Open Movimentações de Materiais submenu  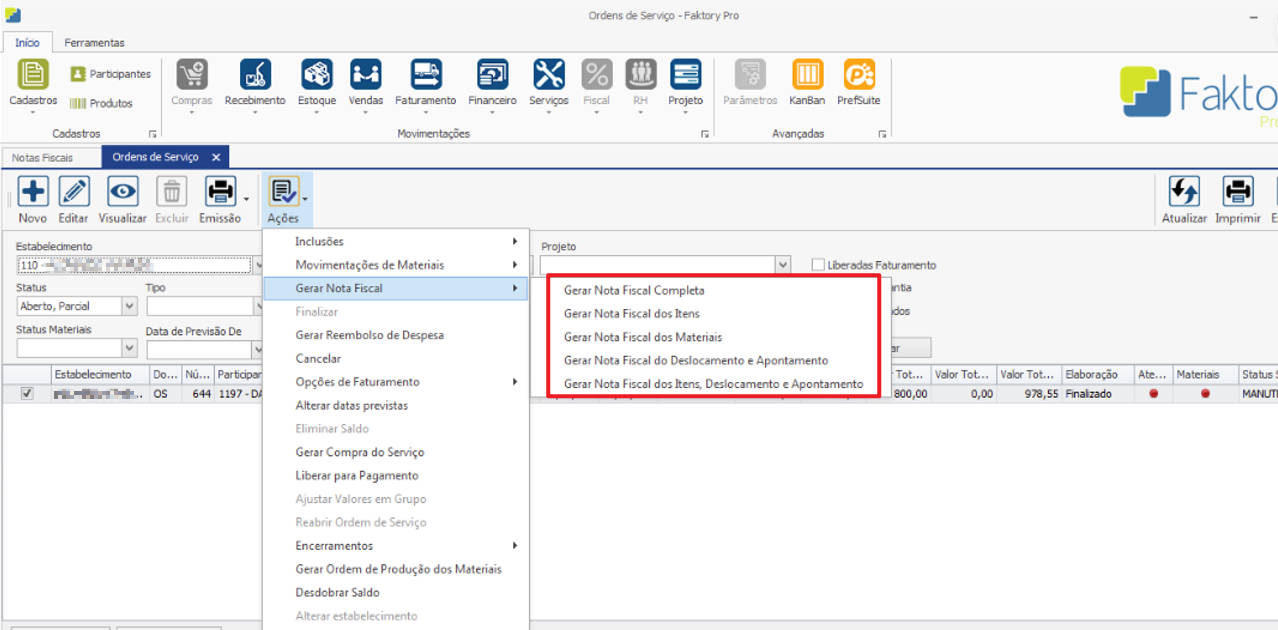pyautogui.click(x=396, y=265)
